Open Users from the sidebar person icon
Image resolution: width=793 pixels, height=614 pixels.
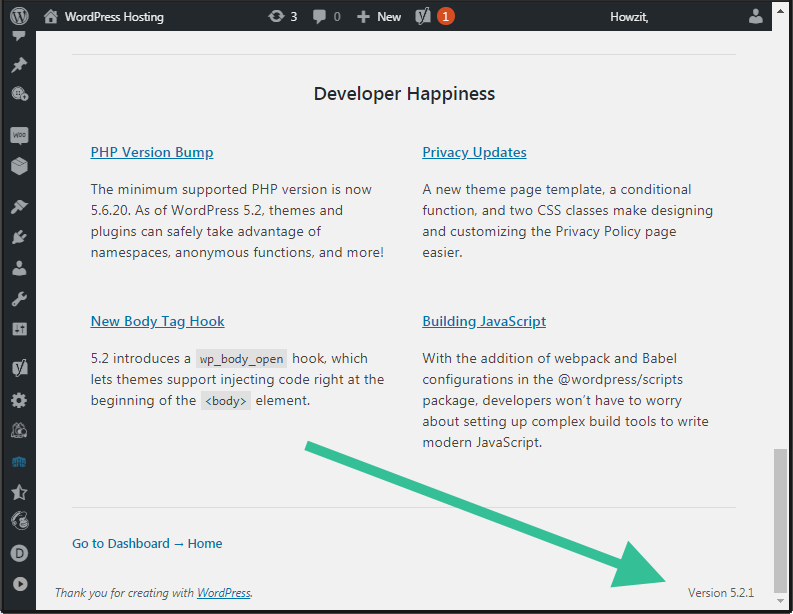coord(19,268)
